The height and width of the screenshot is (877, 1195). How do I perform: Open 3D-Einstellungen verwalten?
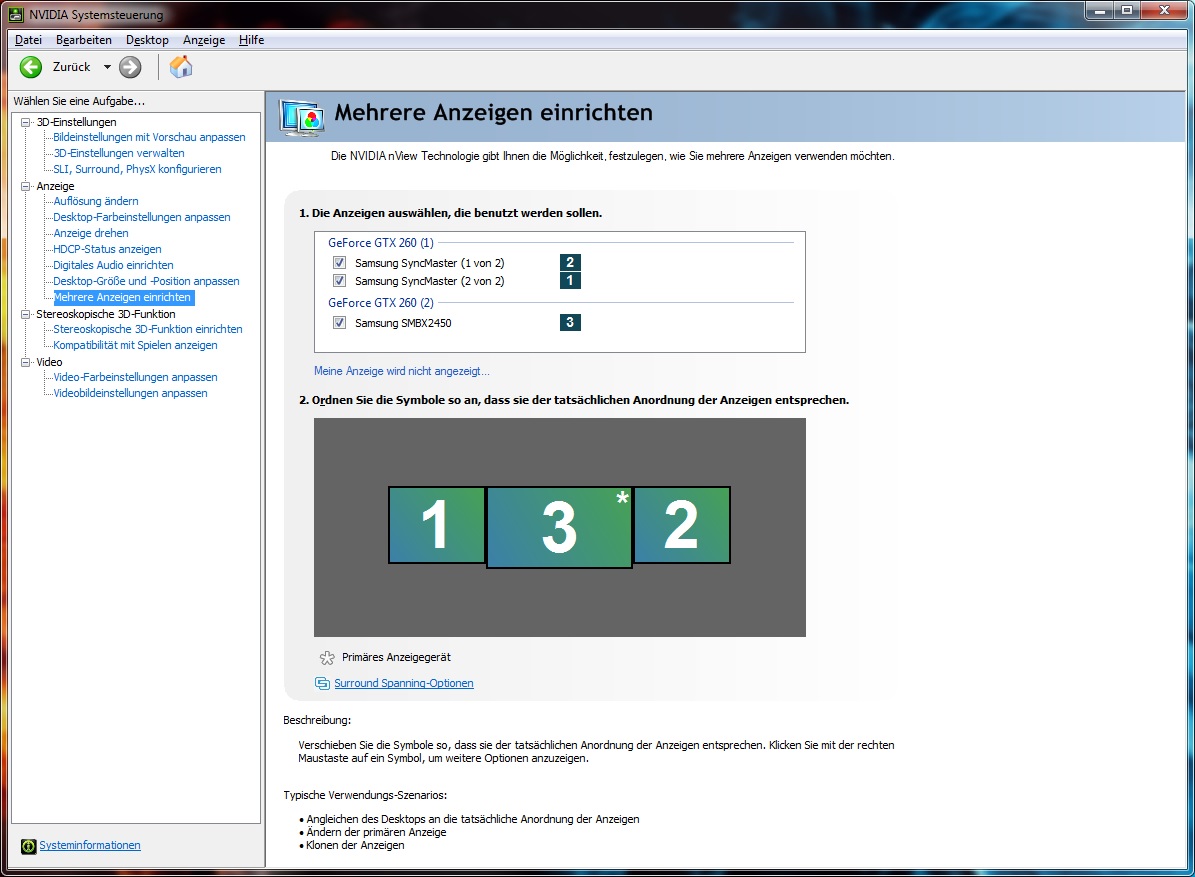119,153
